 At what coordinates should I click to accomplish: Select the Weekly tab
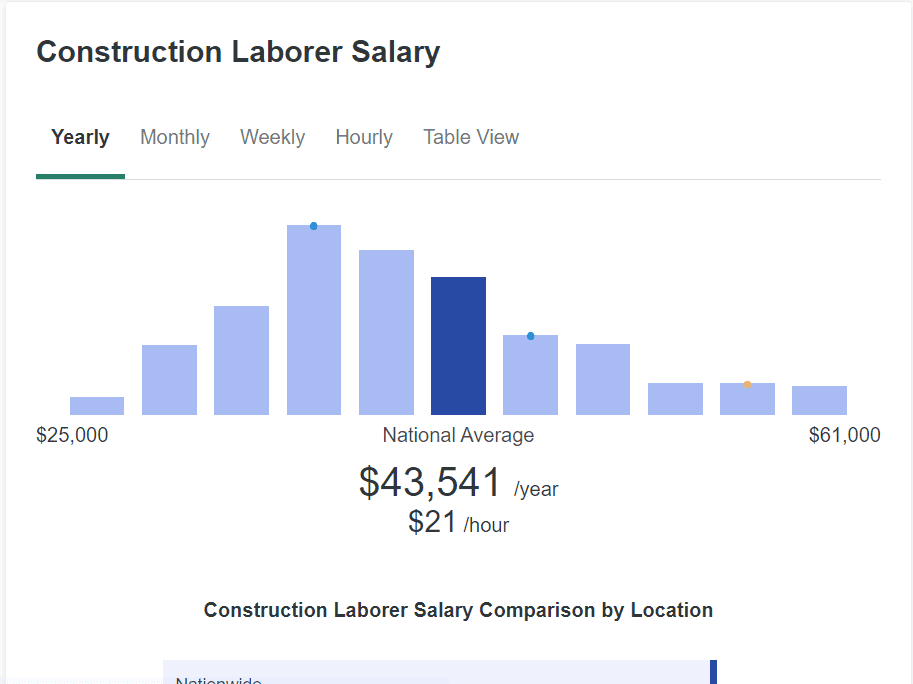tap(272, 138)
